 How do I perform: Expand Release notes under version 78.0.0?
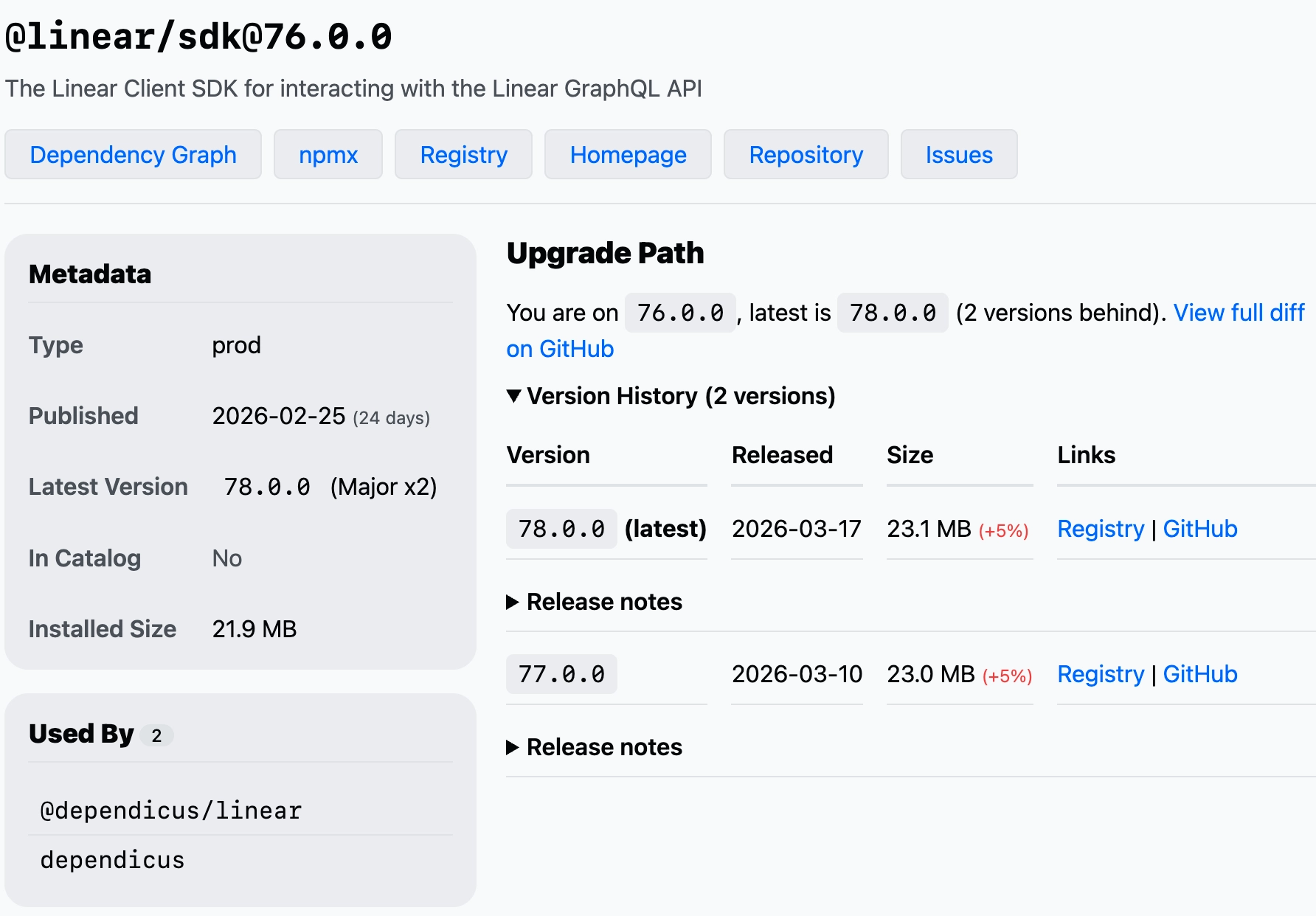coord(594,602)
